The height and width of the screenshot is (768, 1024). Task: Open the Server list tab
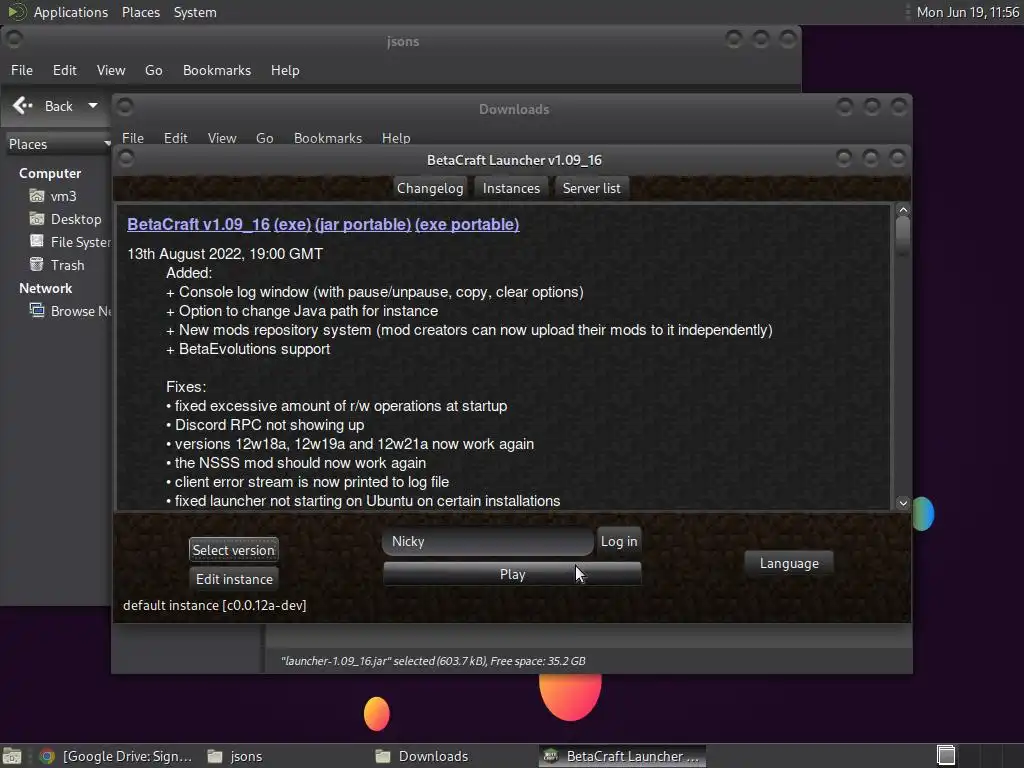(592, 188)
